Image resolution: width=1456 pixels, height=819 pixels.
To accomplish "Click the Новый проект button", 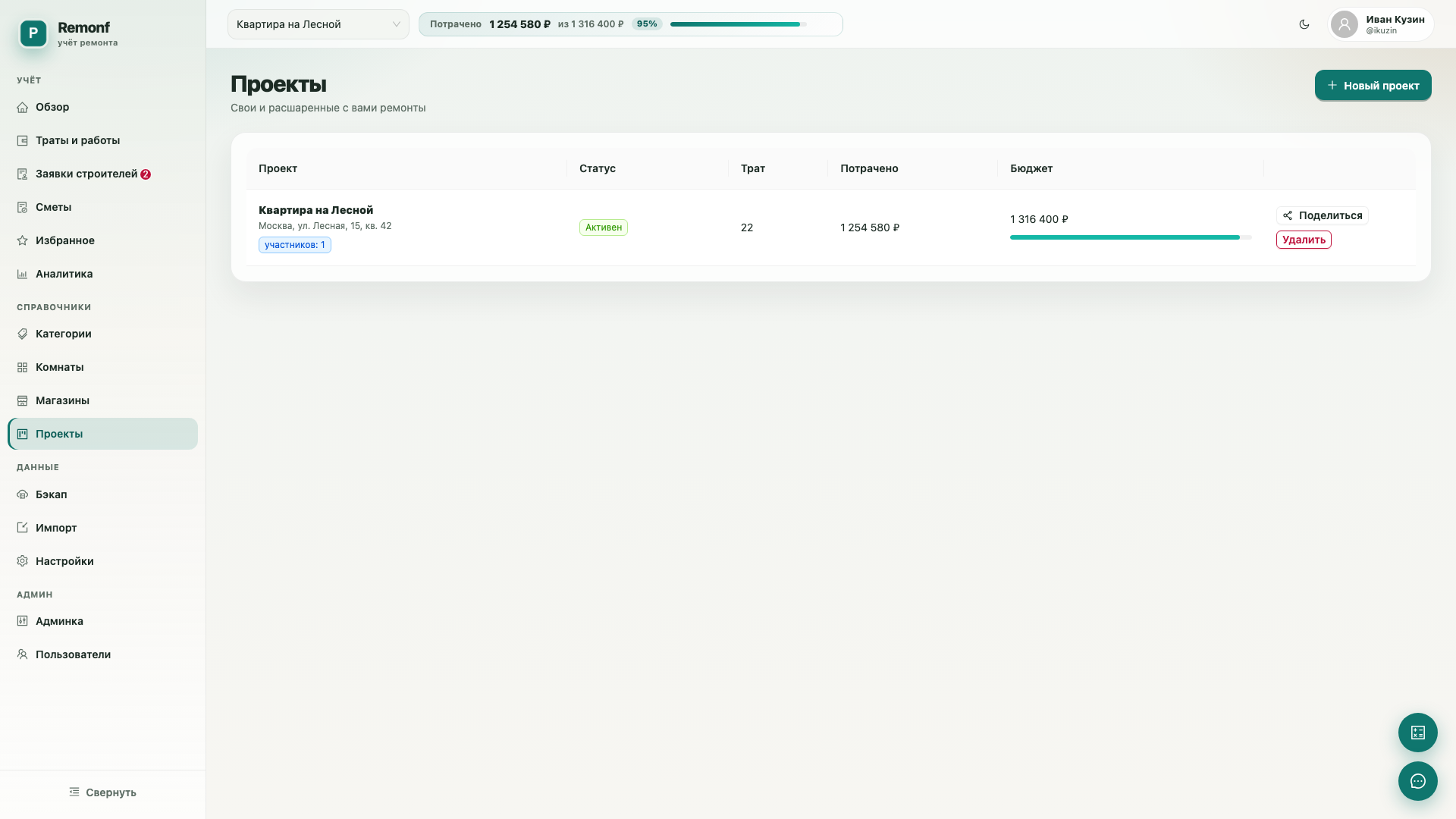I will 1373,85.
